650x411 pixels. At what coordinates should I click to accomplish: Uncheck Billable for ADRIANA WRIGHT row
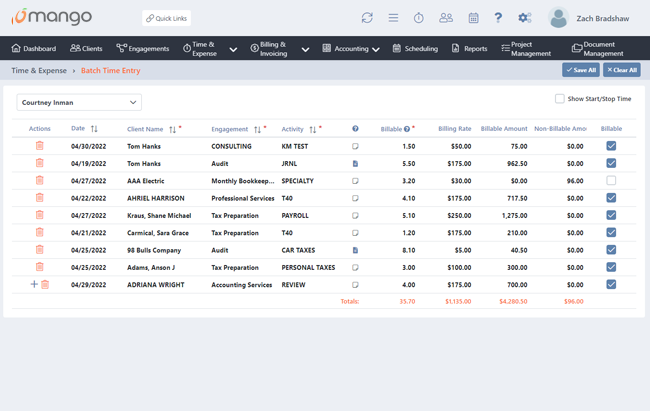point(611,284)
